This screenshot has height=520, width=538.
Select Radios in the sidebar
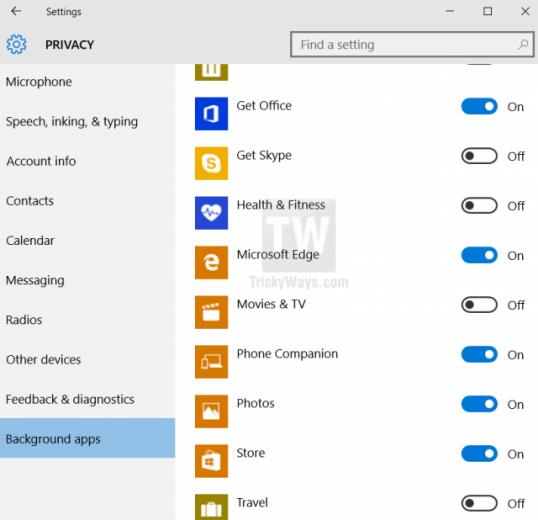coord(87,320)
